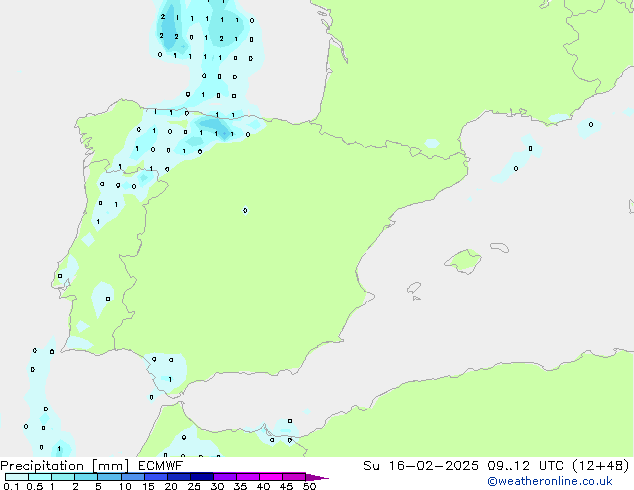Screen dimensions: 634x490
Task: Click the '(12+48)' forecast offset text
Action: click(601, 466)
